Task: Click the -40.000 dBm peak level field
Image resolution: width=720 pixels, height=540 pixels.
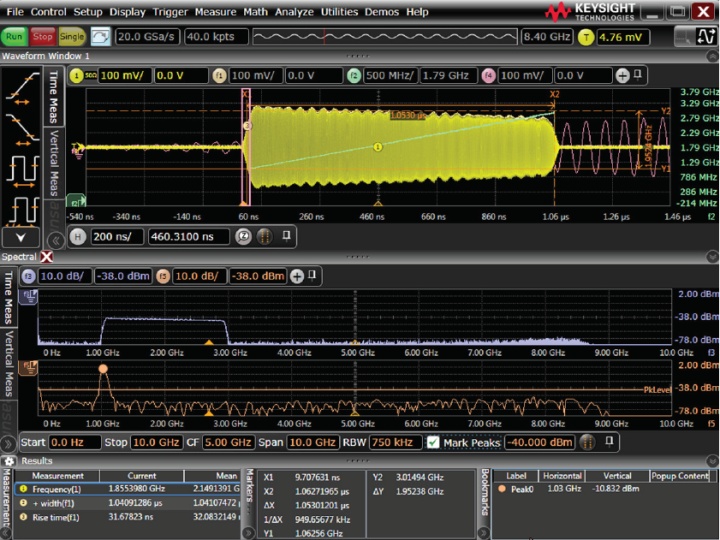Action: (x=539, y=443)
